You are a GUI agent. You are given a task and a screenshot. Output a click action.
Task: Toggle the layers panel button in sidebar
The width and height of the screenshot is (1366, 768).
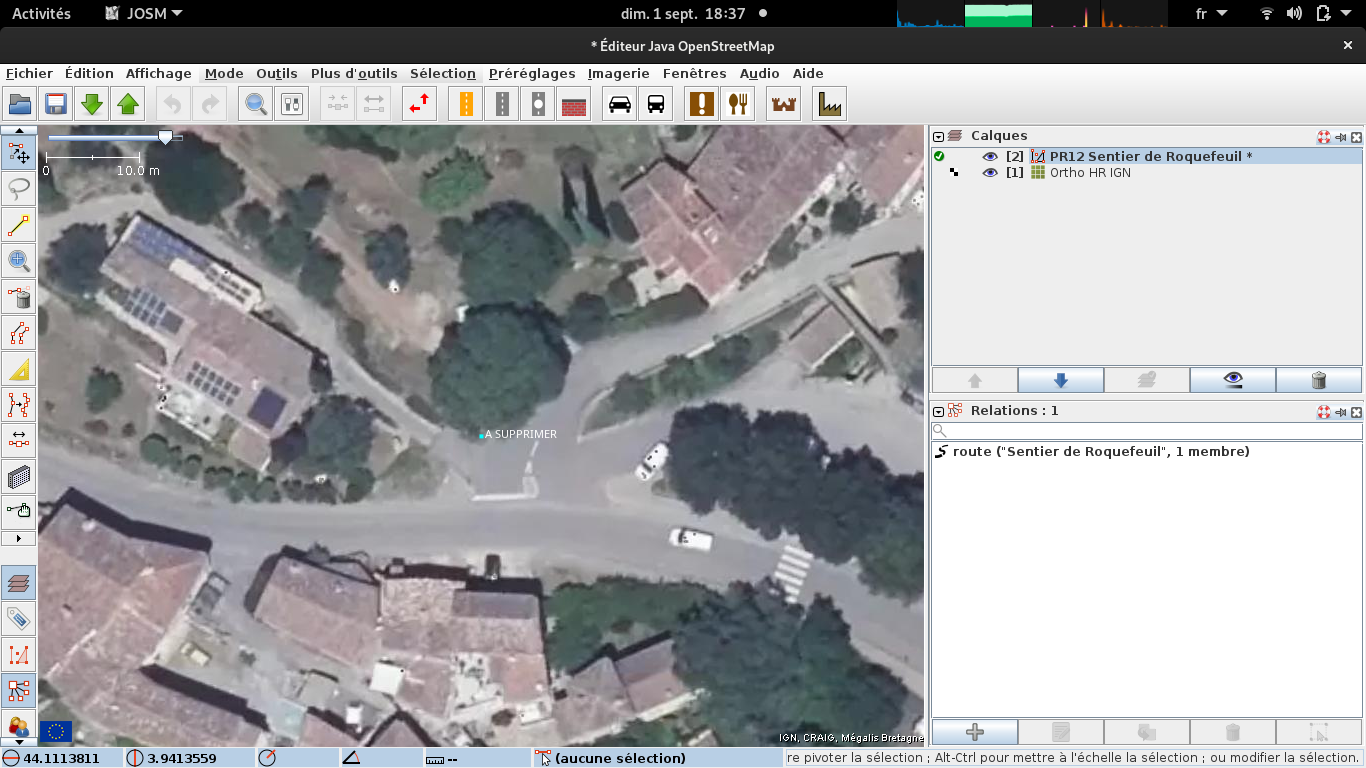point(19,583)
